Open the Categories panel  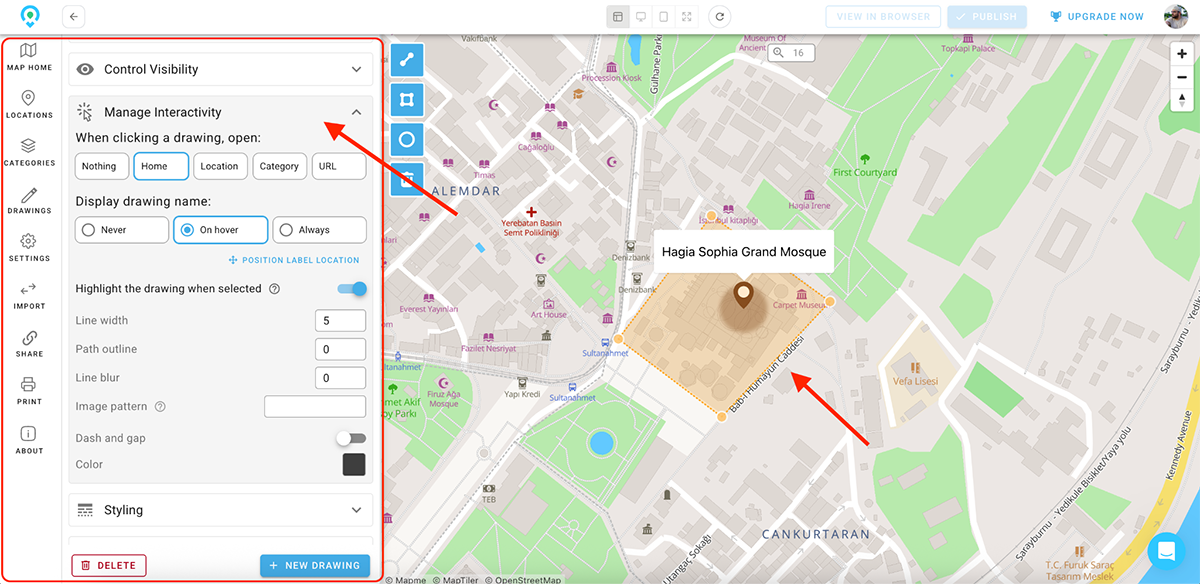29,152
